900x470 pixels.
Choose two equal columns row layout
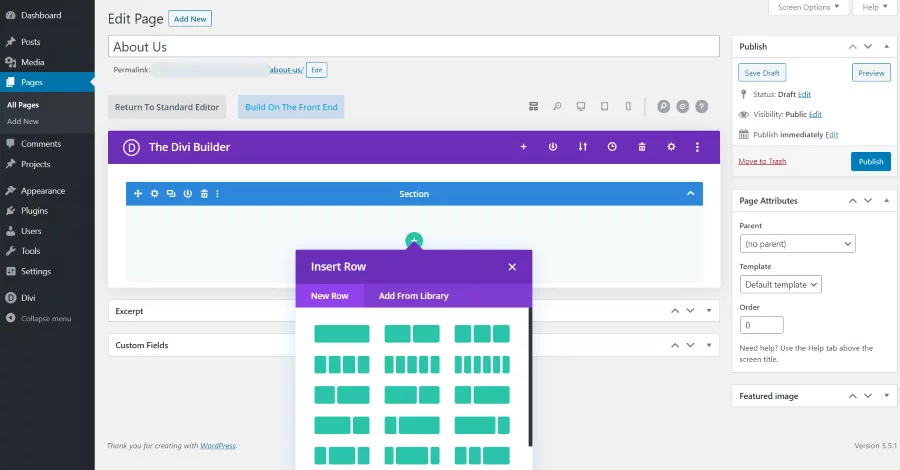(x=412, y=334)
